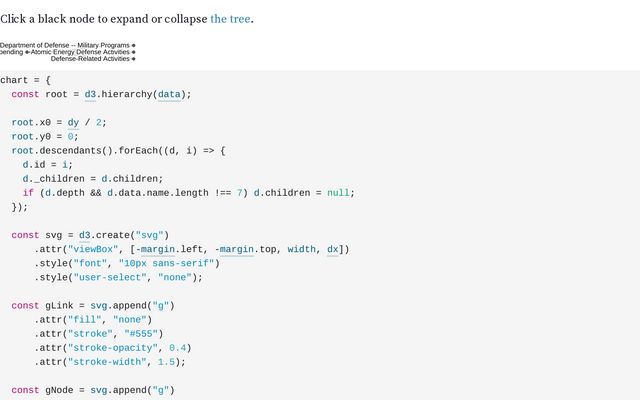The height and width of the screenshot is (400, 640).
Task: Click the "chart" cell name in code
Action: point(14,80)
